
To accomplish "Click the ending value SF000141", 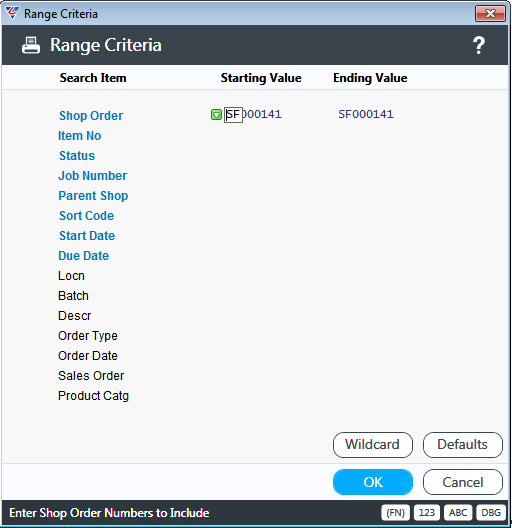I will click(365, 114).
